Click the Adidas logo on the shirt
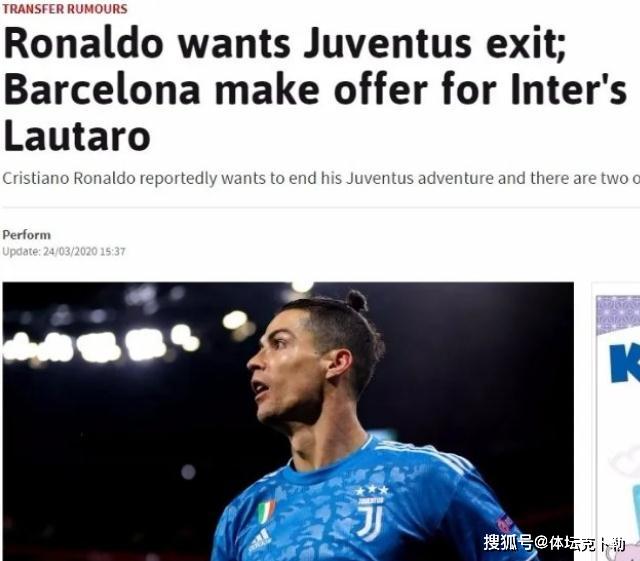 click(x=260, y=539)
